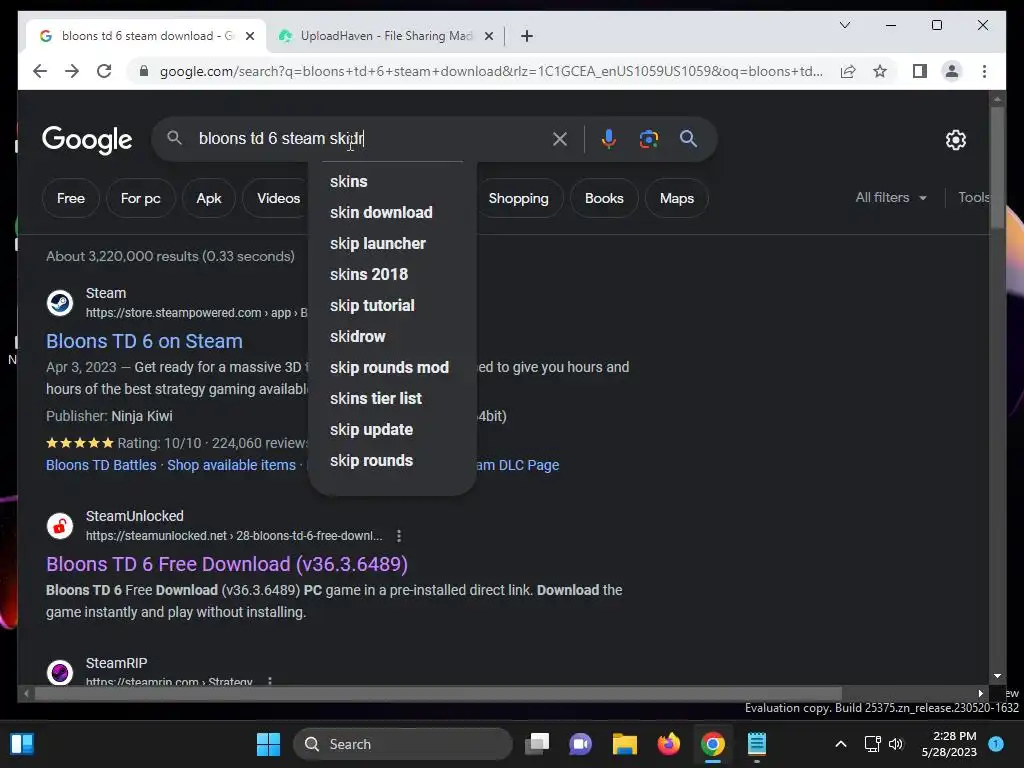Viewport: 1024px width, 768px height.
Task: Open the new tab plus button
Action: (527, 36)
